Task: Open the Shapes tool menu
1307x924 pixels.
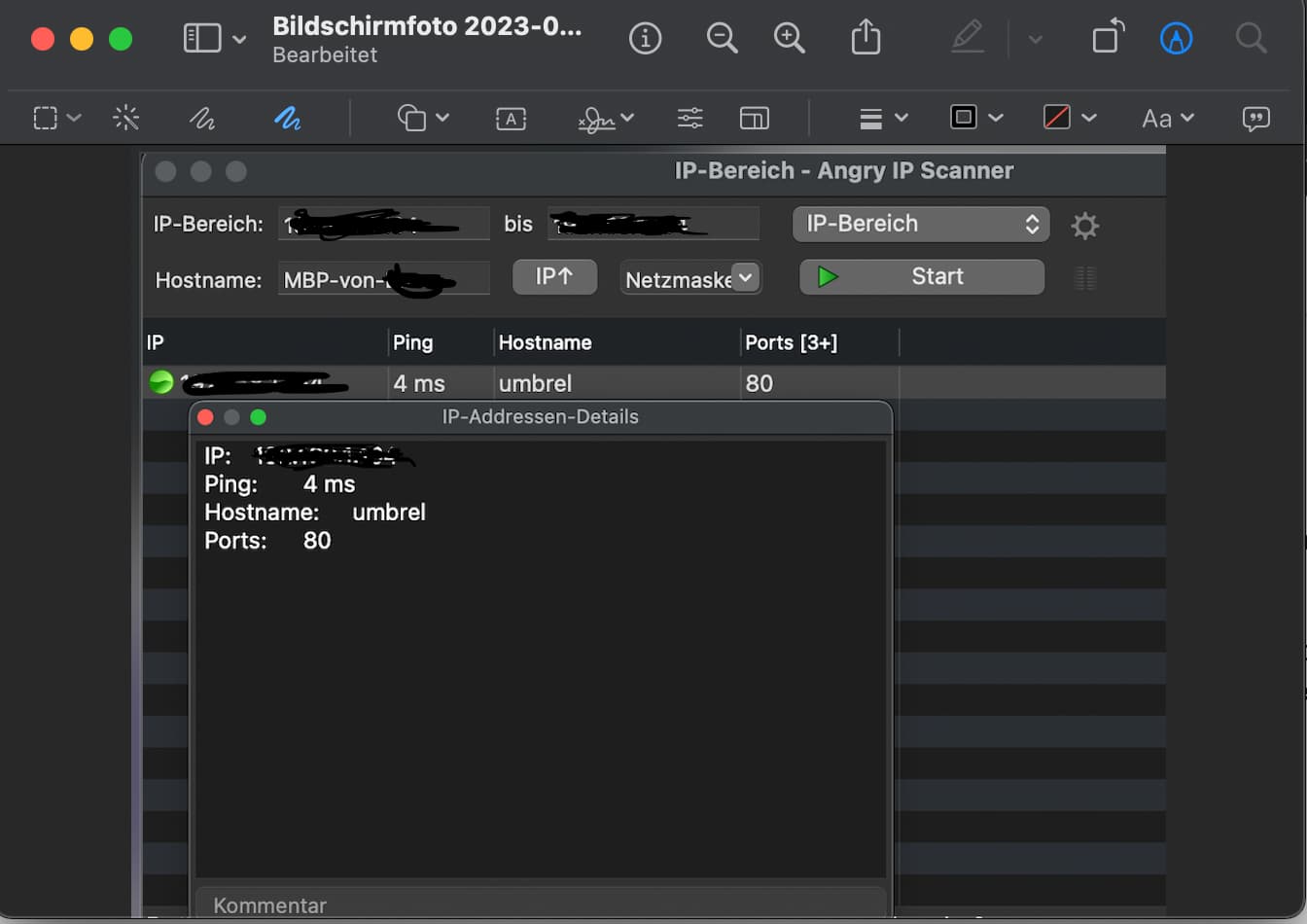Action: click(423, 118)
